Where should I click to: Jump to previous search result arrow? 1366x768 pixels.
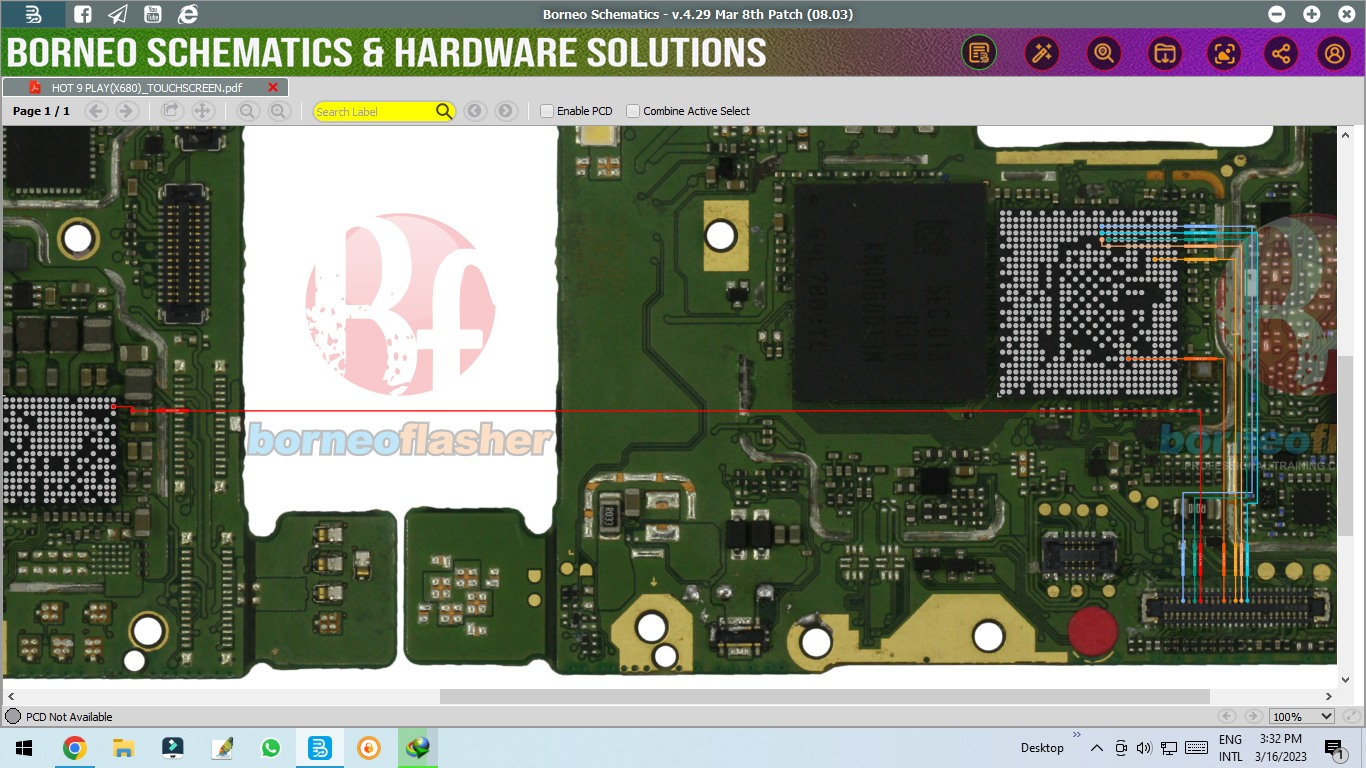click(475, 111)
